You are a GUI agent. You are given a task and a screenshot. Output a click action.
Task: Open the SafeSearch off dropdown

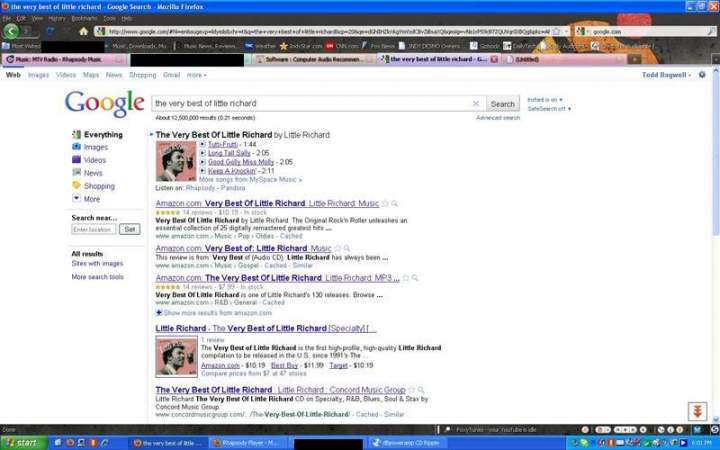(549, 109)
